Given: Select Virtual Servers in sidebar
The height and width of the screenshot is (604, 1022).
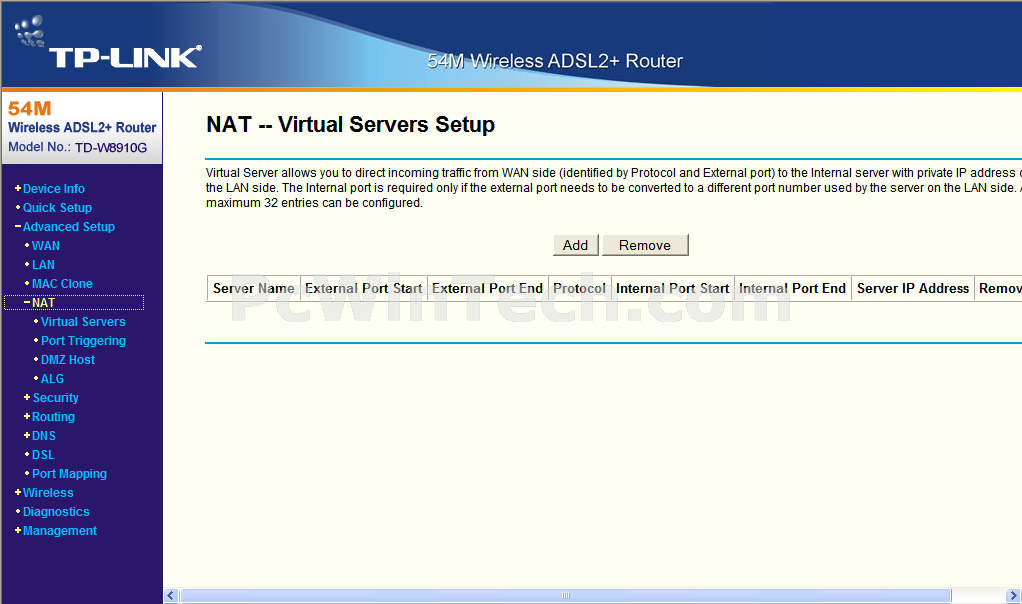Looking at the screenshot, I should click(x=83, y=322).
